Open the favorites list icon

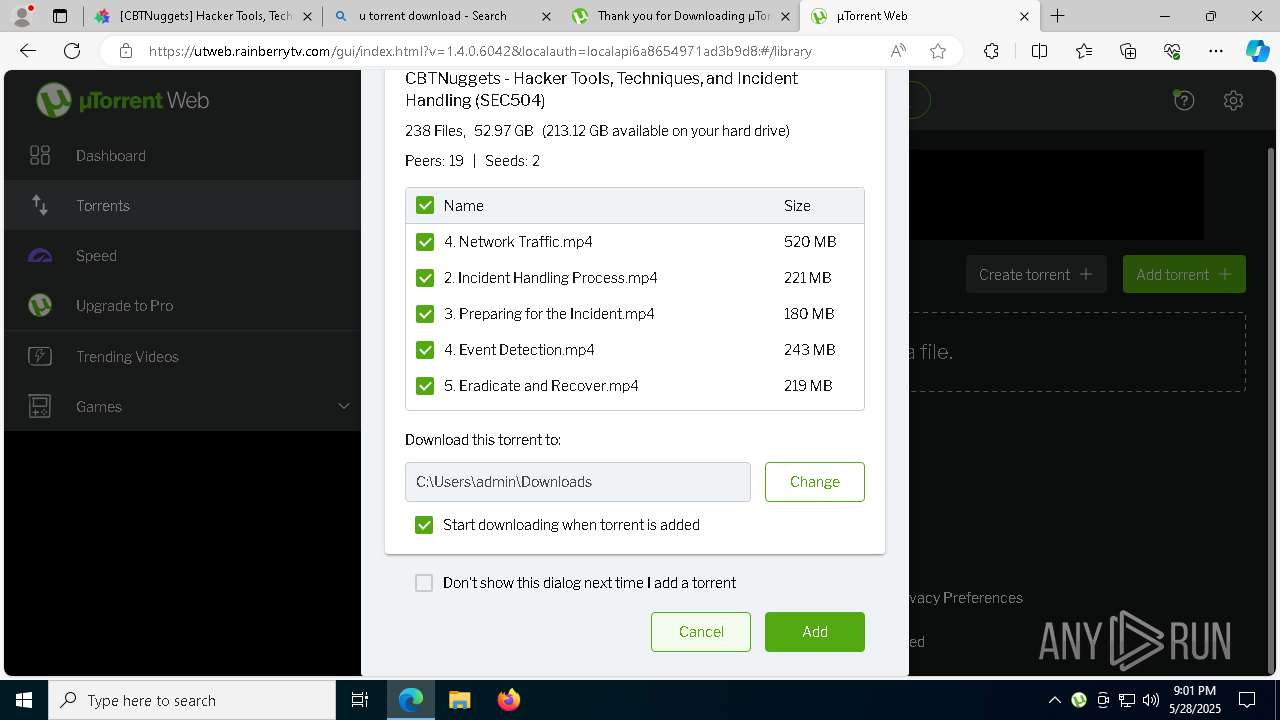tap(1084, 51)
